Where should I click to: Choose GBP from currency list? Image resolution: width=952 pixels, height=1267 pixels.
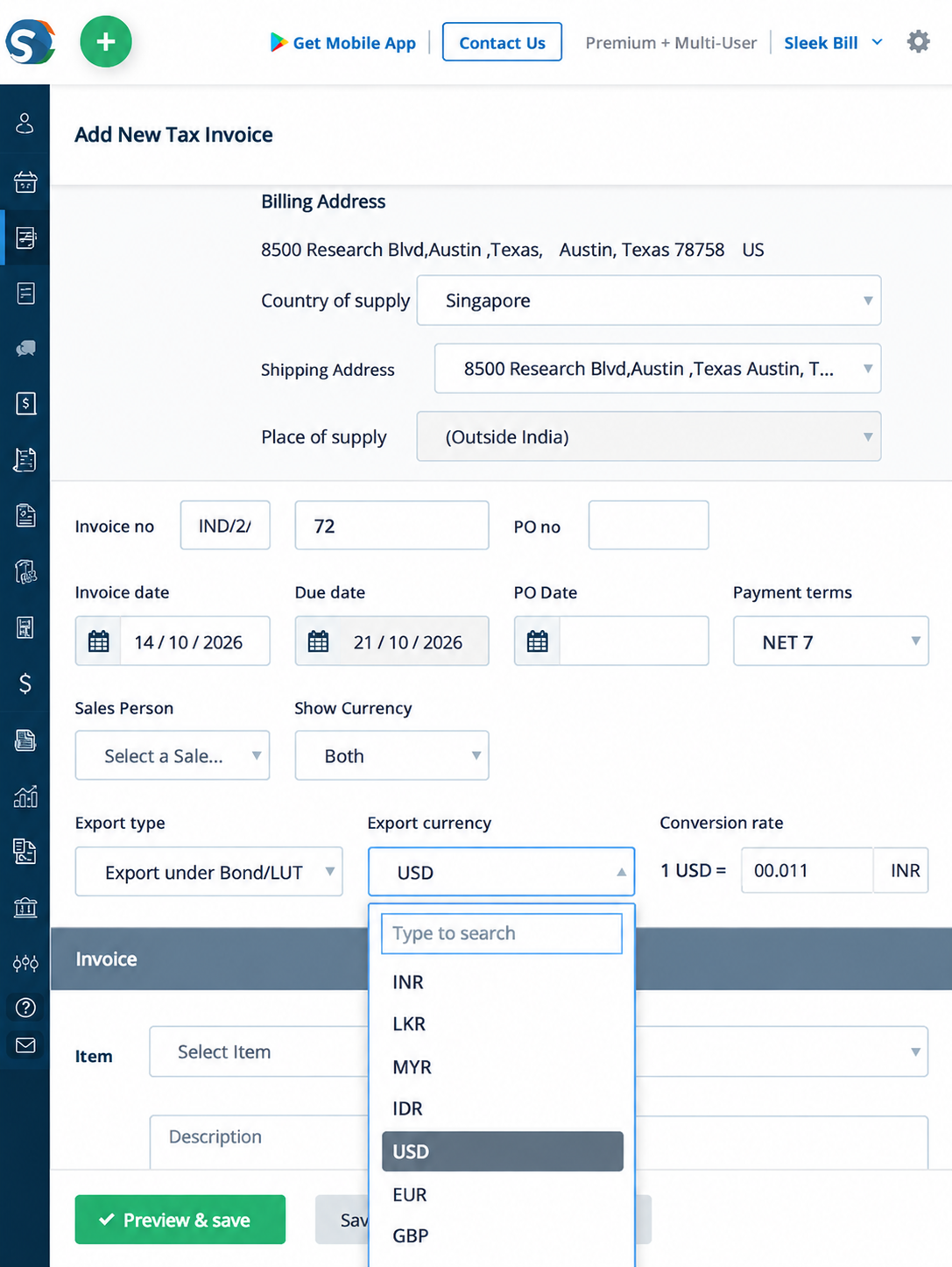502,1235
